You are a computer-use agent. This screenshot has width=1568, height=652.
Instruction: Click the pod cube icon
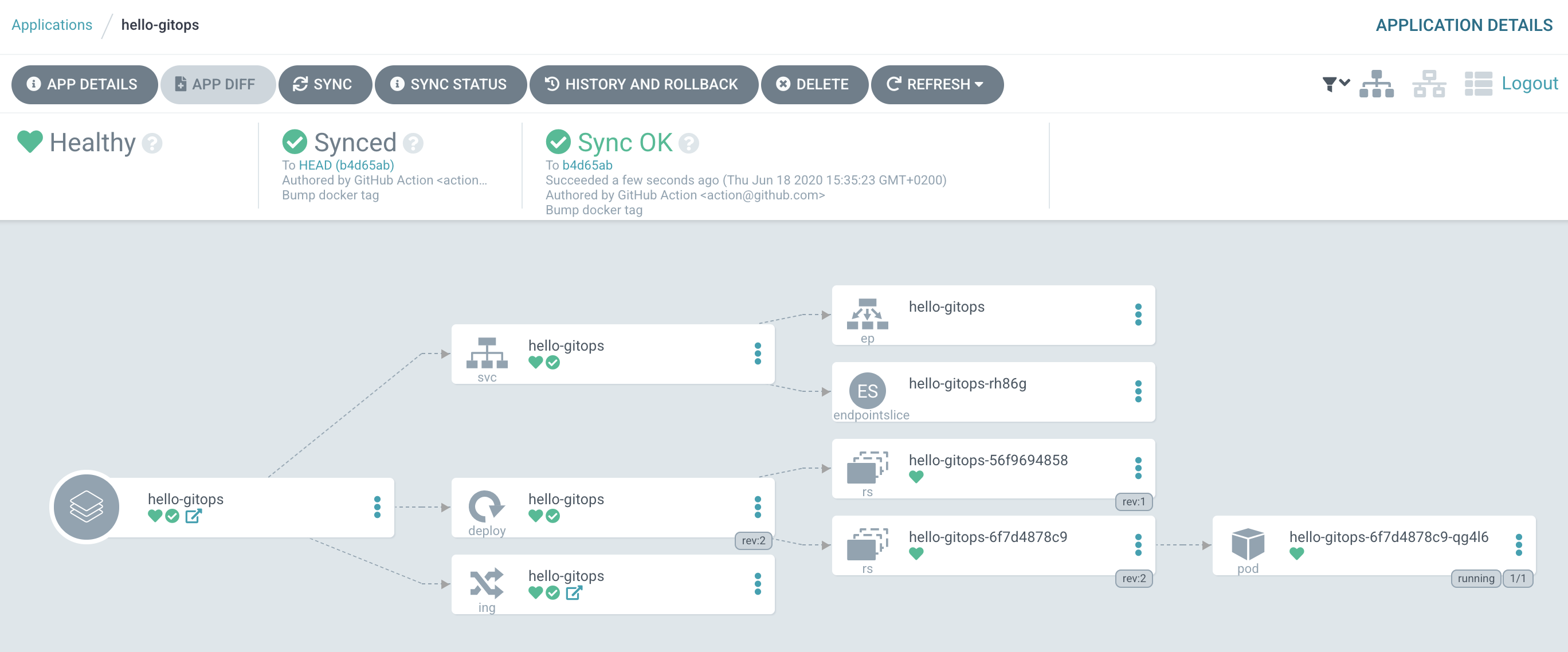tap(1247, 544)
